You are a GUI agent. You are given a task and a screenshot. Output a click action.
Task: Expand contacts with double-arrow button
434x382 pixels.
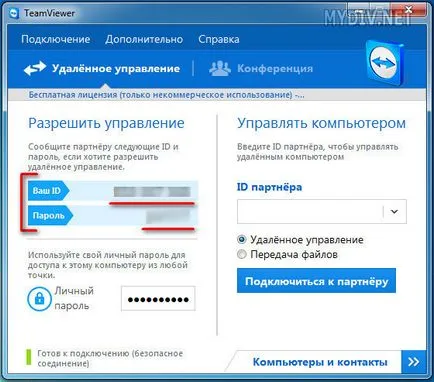click(x=414, y=362)
